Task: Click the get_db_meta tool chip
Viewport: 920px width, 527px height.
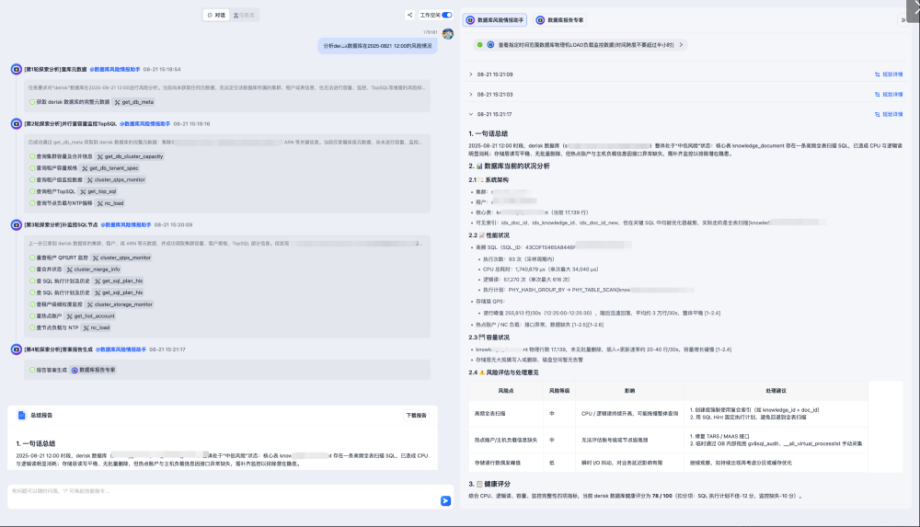Action: click(x=136, y=102)
